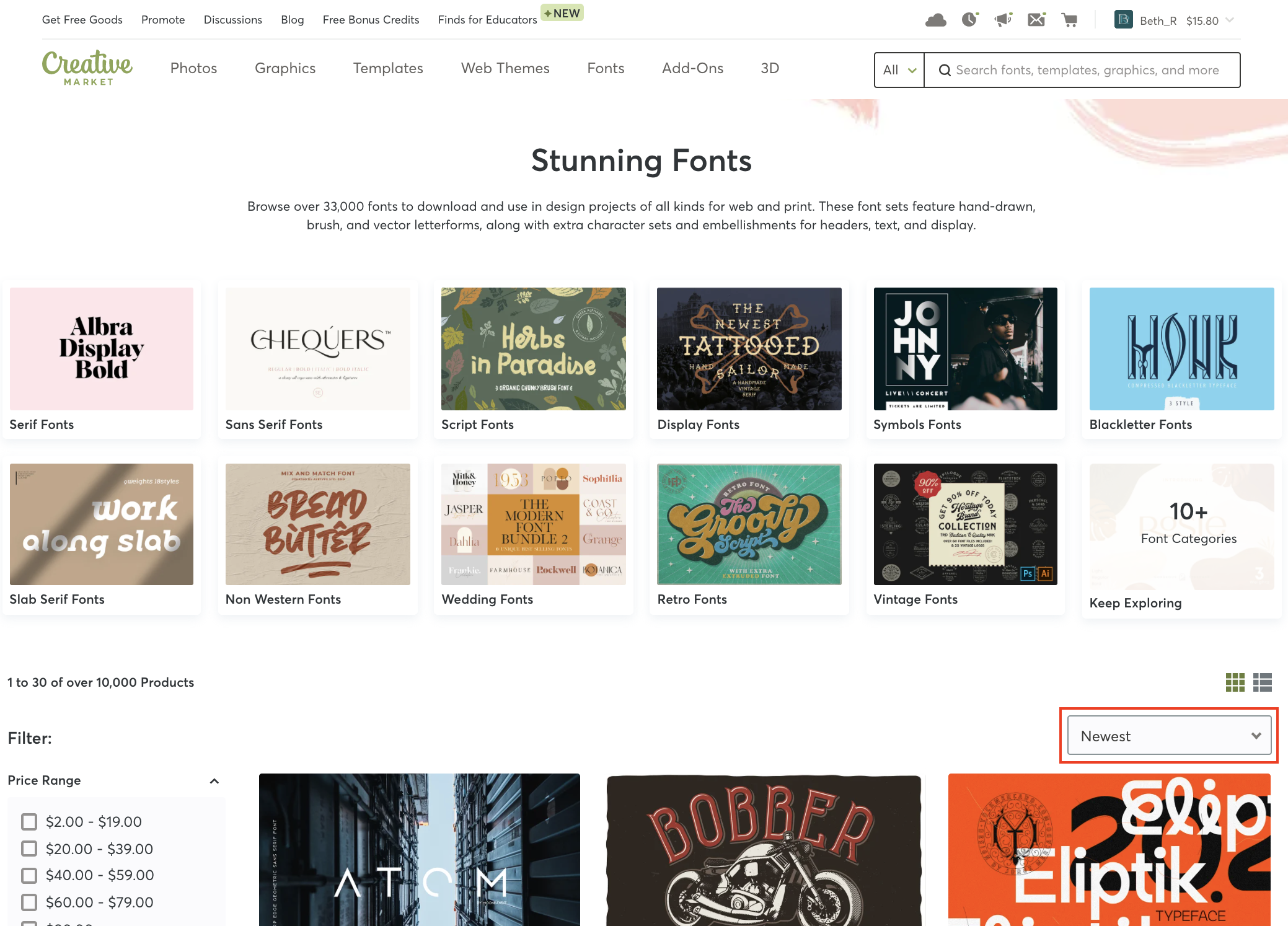This screenshot has height=926, width=1288.
Task: Open the Symbols Fonts Johnny thumbnail
Action: [966, 348]
